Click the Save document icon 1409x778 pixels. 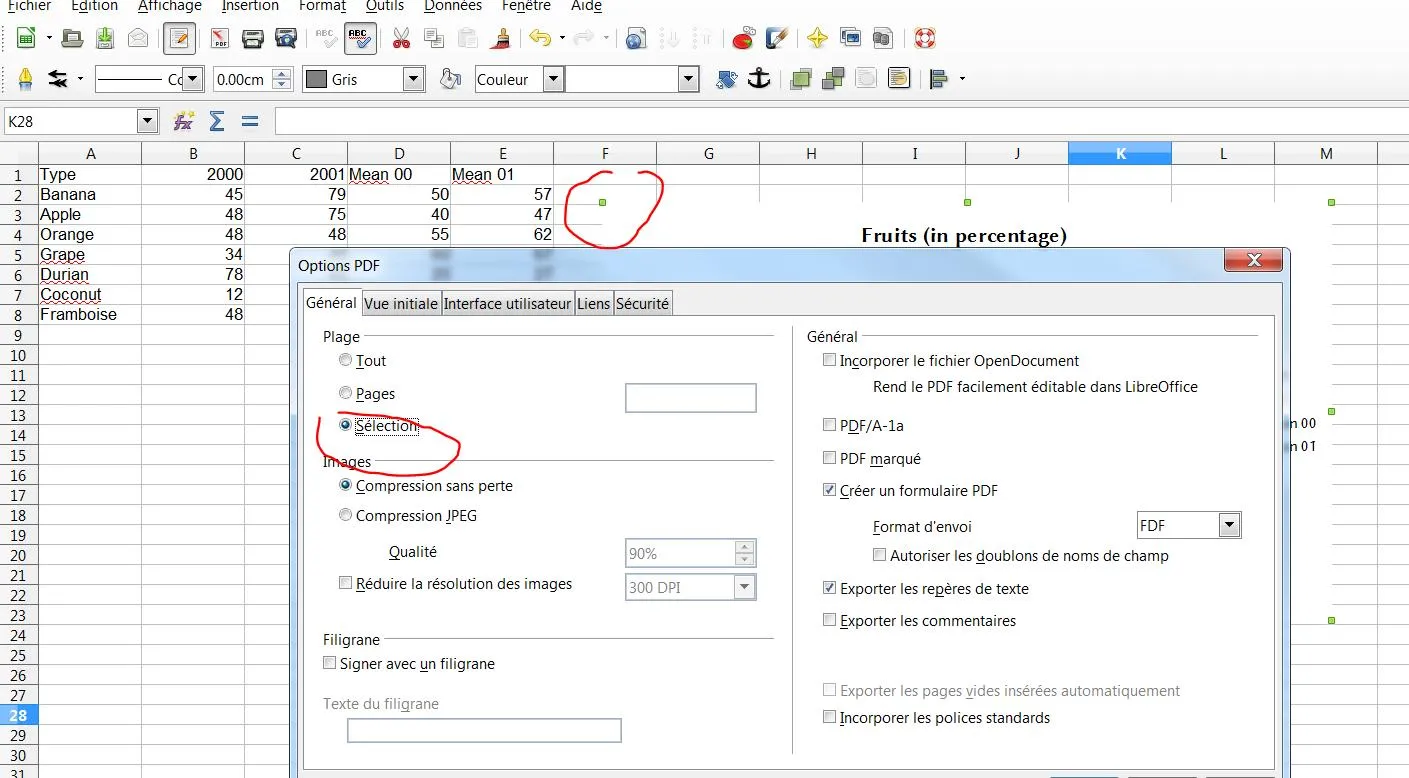tap(105, 39)
